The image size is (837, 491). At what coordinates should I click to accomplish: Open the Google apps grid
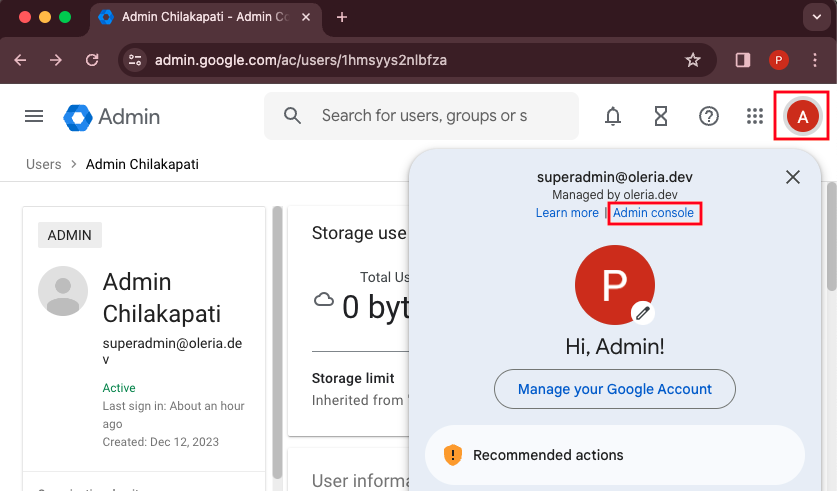(755, 116)
